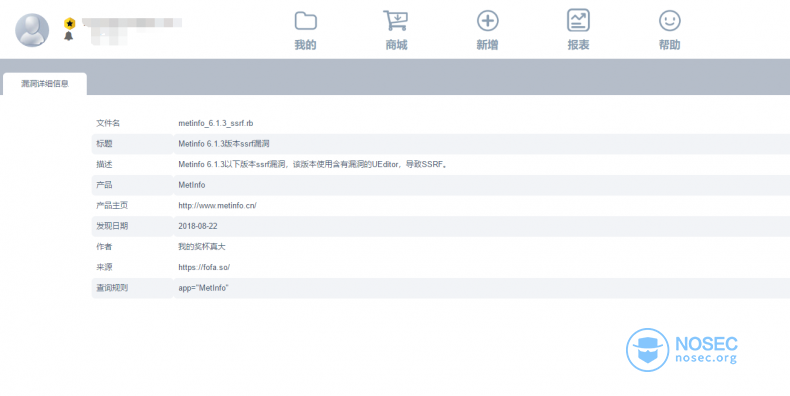Image resolution: width=790 pixels, height=396 pixels.
Task: Select the 帮助 menu label
Action: click(670, 45)
